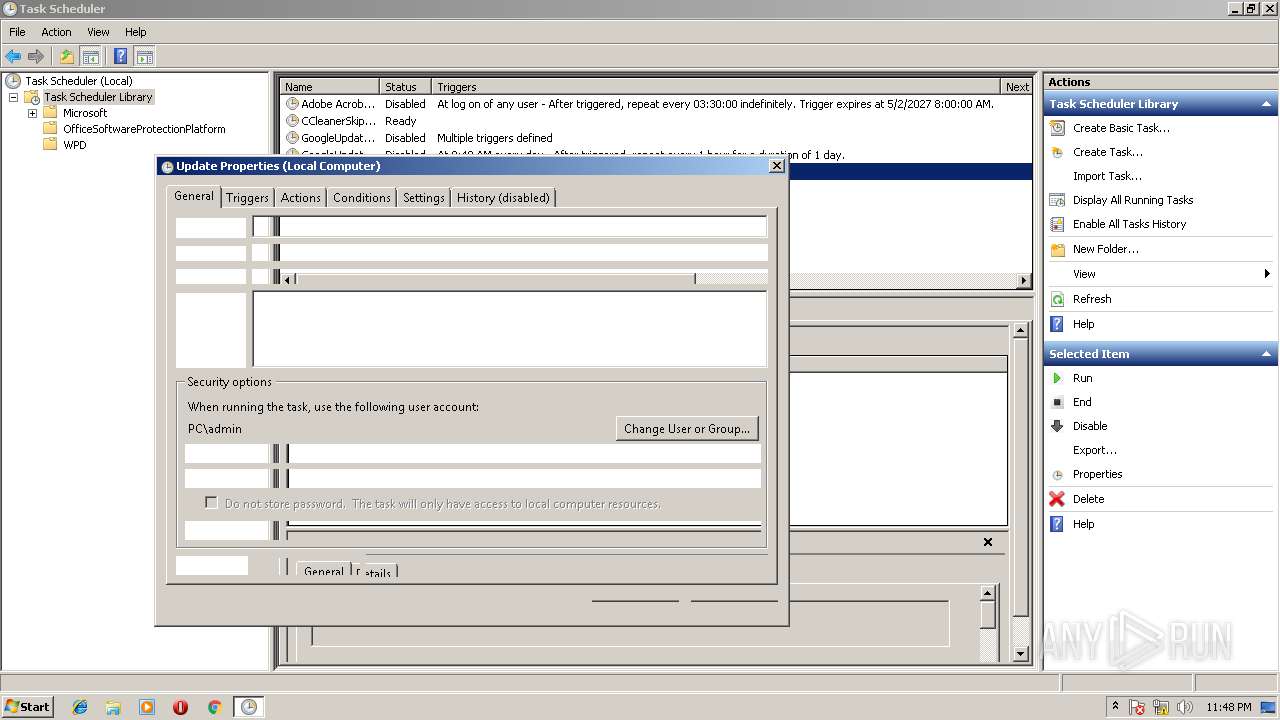
Task: Click Import Task link in Actions
Action: click(1107, 176)
